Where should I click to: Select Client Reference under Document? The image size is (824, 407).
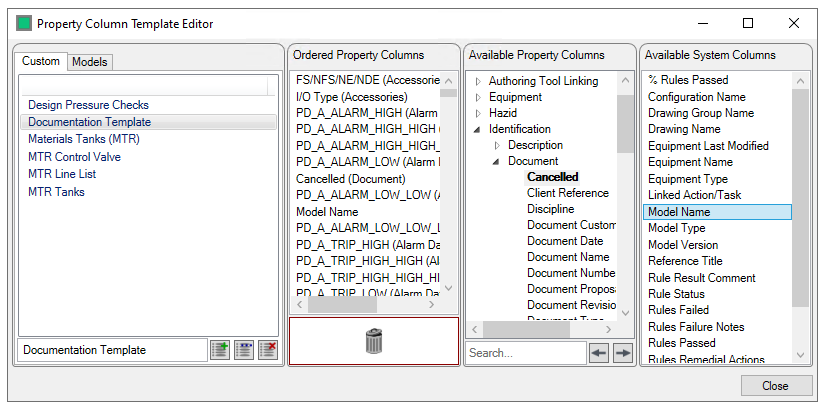click(567, 193)
